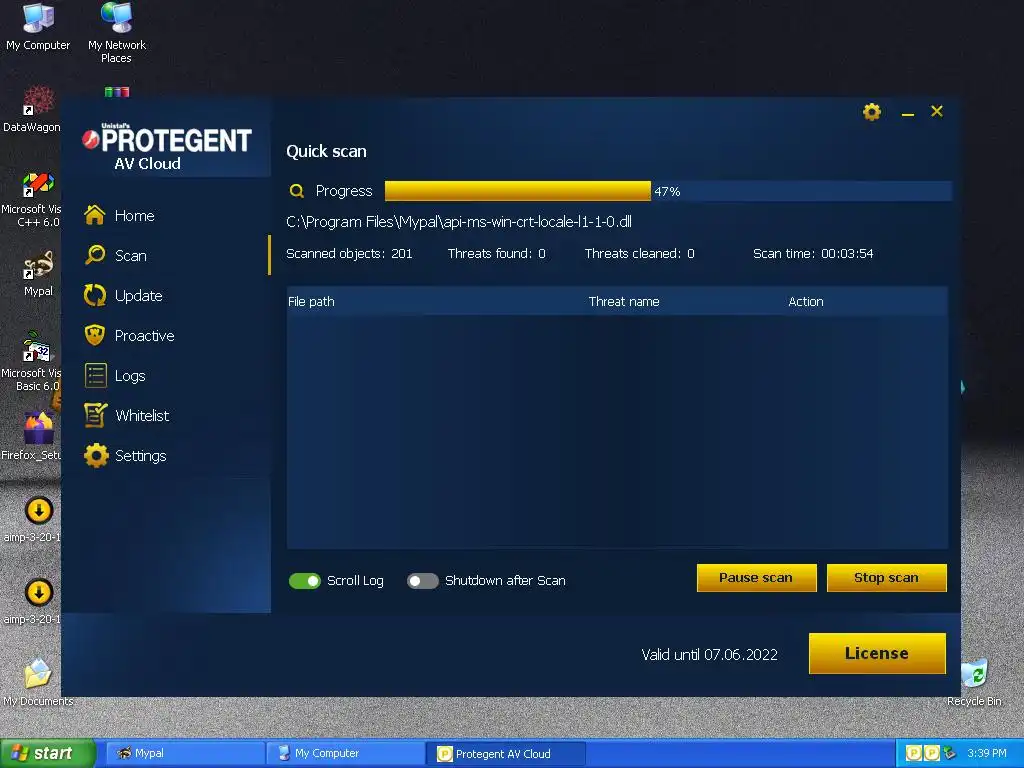Click the second Protegent tray icon
Screen dimensions: 1024x768
(932, 754)
